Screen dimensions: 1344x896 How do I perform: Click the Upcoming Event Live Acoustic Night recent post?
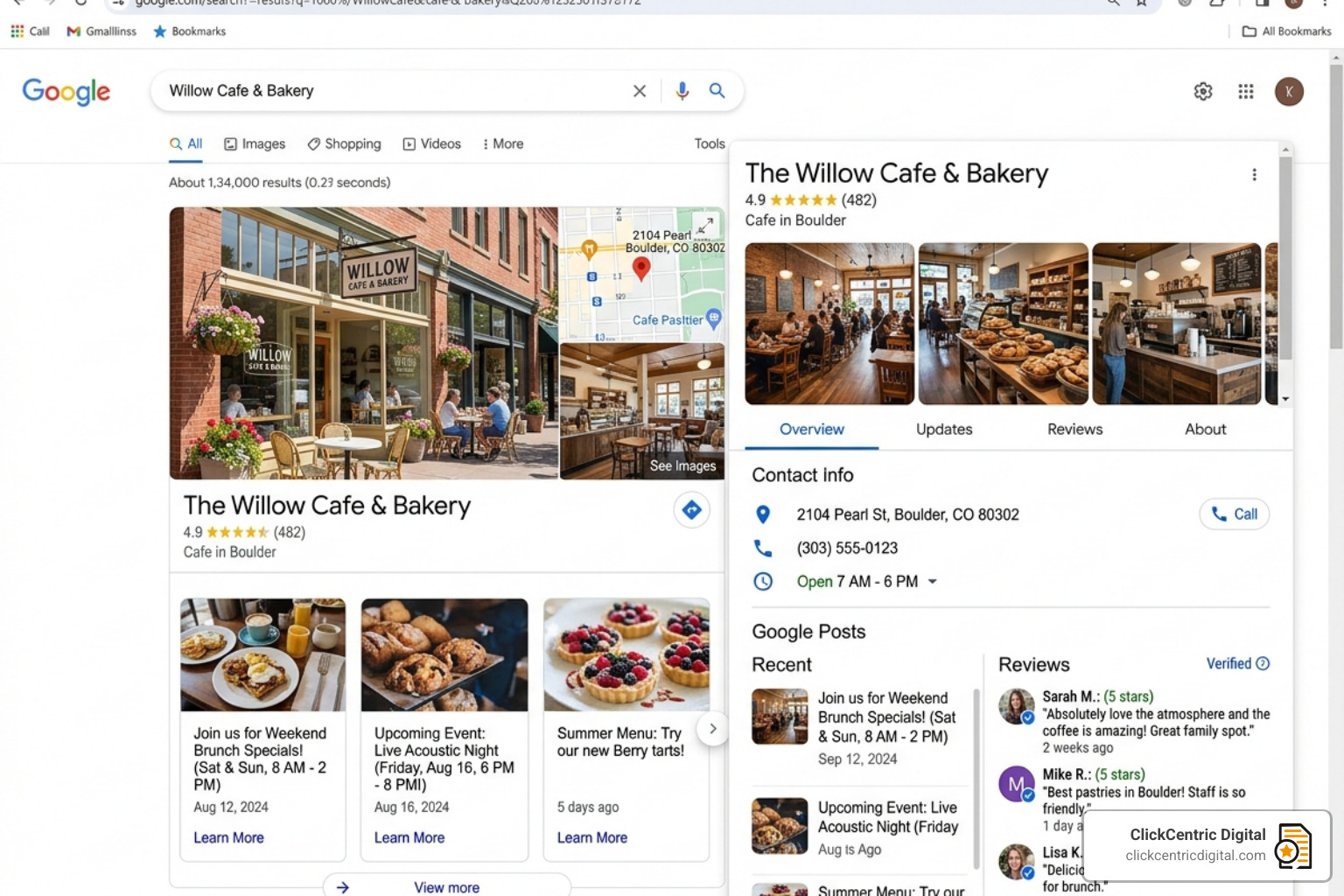tap(862, 827)
